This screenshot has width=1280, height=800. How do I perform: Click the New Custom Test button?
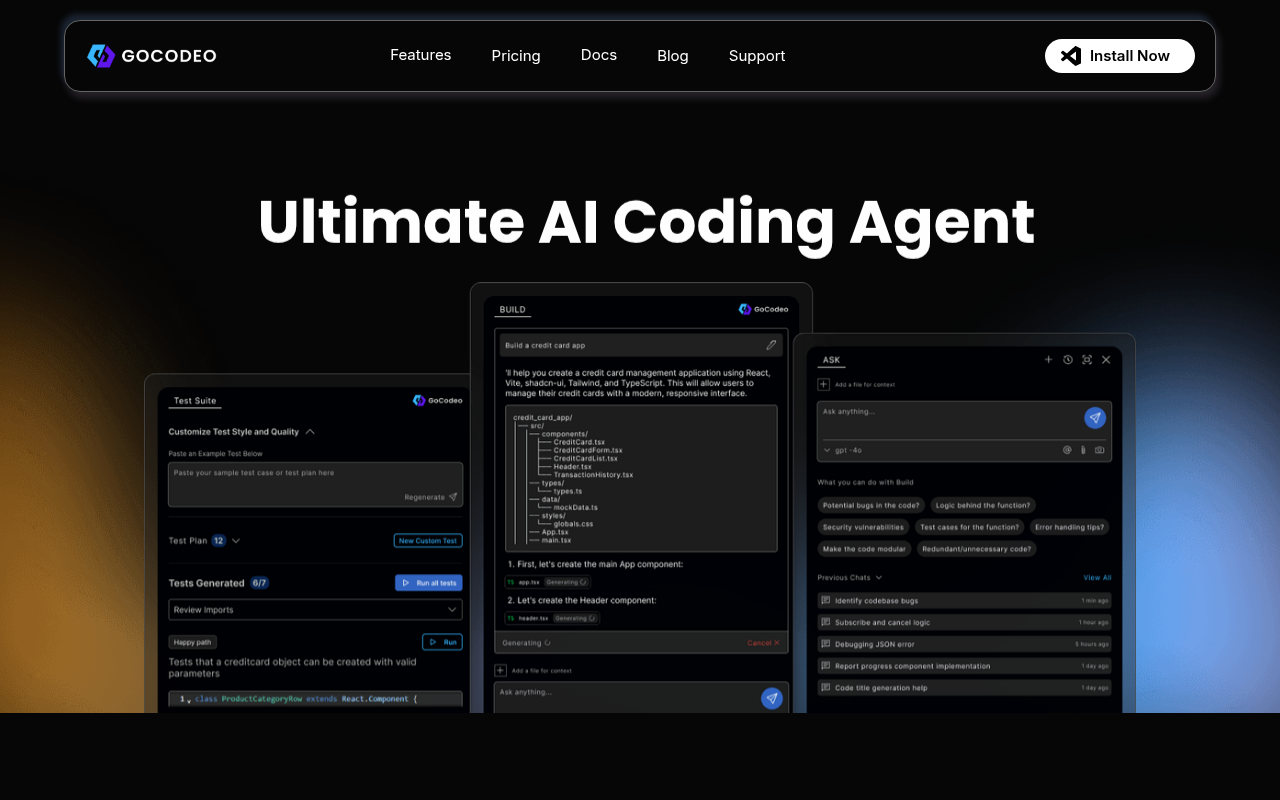(x=428, y=541)
